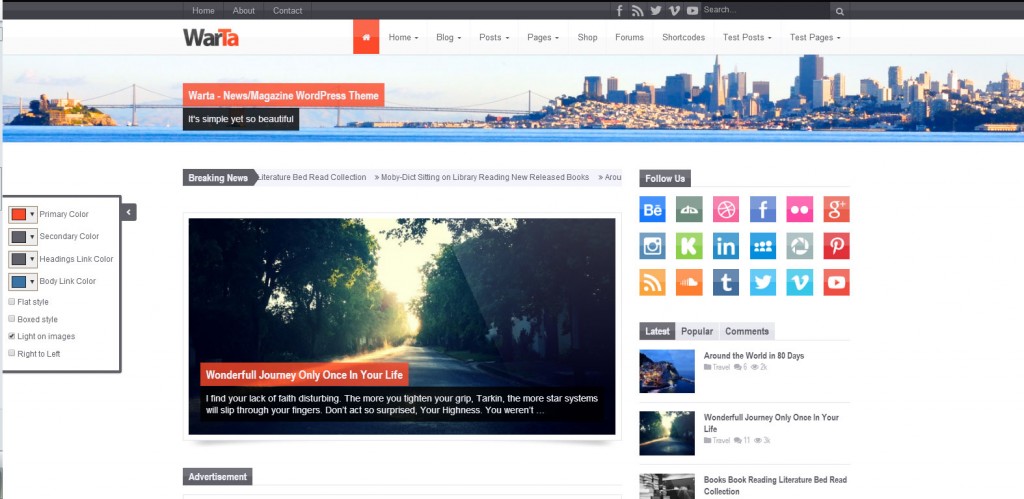Click the Wonderfull Journey slider headline
The image size is (1024, 499).
304,375
